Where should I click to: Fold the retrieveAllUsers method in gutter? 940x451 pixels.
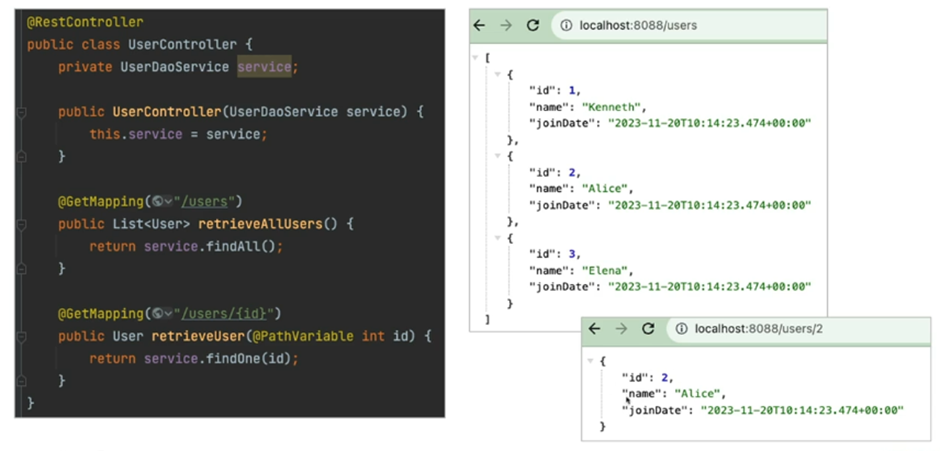click(22, 224)
